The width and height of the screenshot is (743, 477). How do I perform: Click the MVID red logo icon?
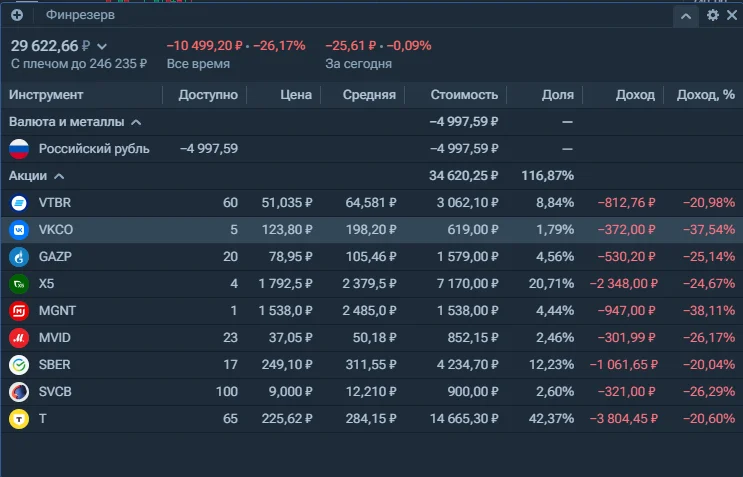[19, 338]
